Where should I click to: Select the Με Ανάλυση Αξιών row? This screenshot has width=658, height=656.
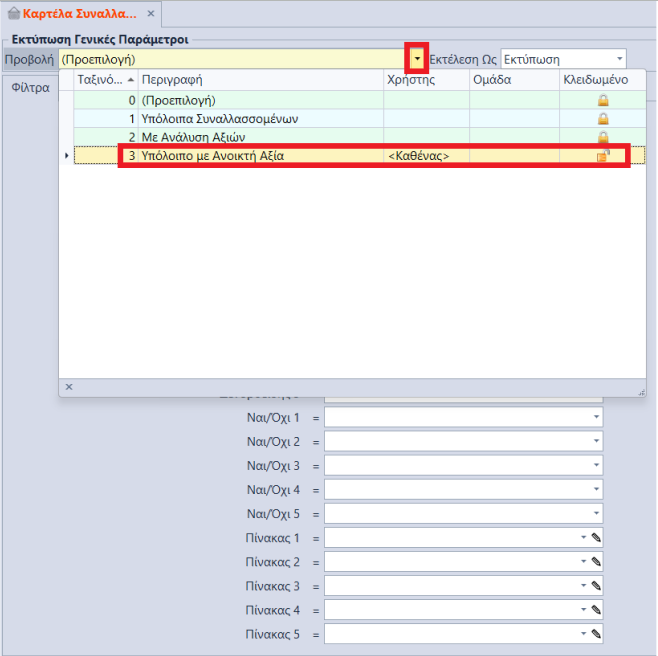click(259, 137)
